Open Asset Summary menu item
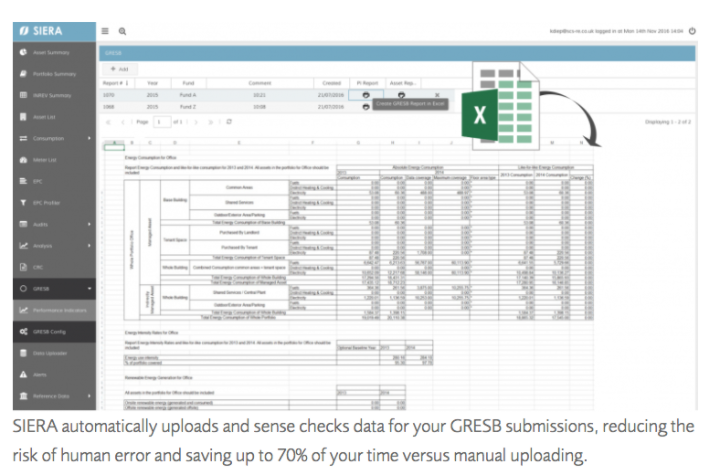Image resolution: width=713 pixels, height=476 pixels. click(x=54, y=52)
